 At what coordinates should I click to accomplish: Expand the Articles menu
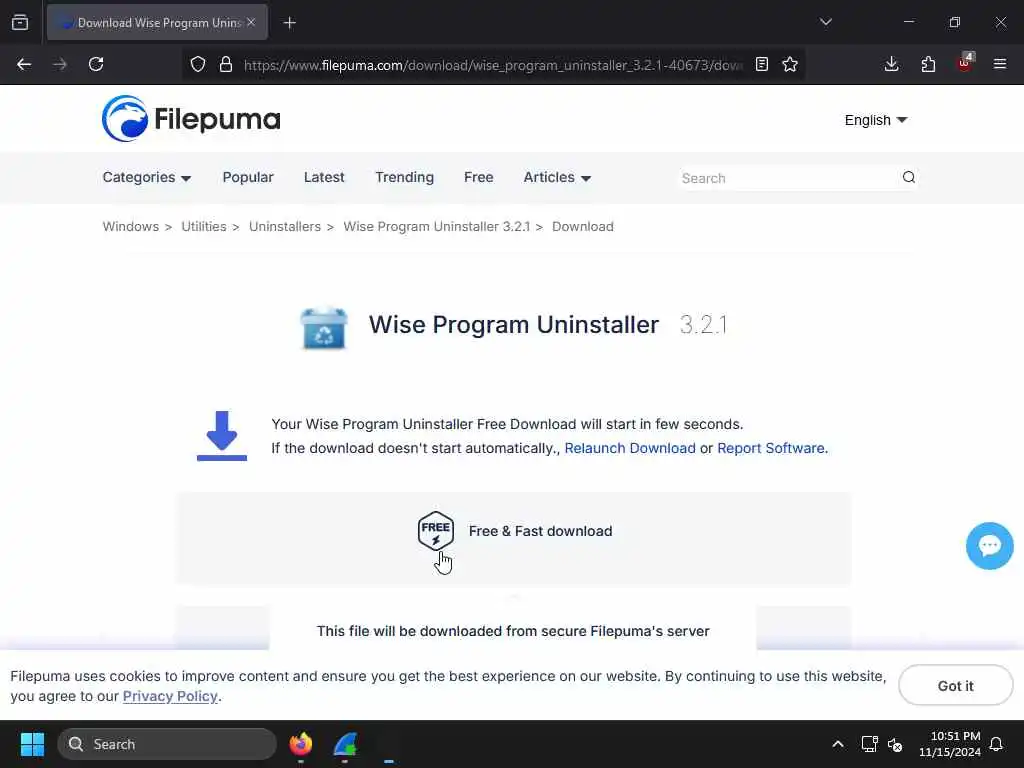(x=557, y=178)
